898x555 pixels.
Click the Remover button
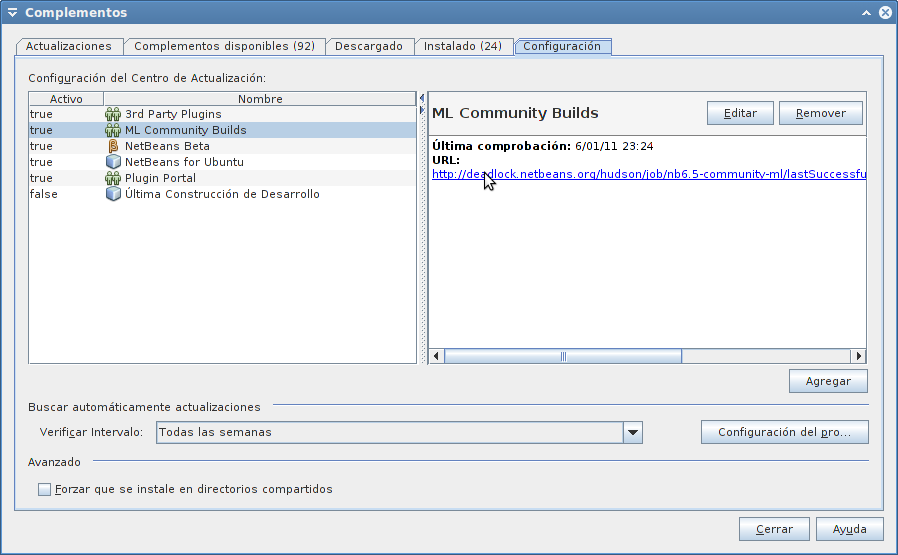point(821,113)
